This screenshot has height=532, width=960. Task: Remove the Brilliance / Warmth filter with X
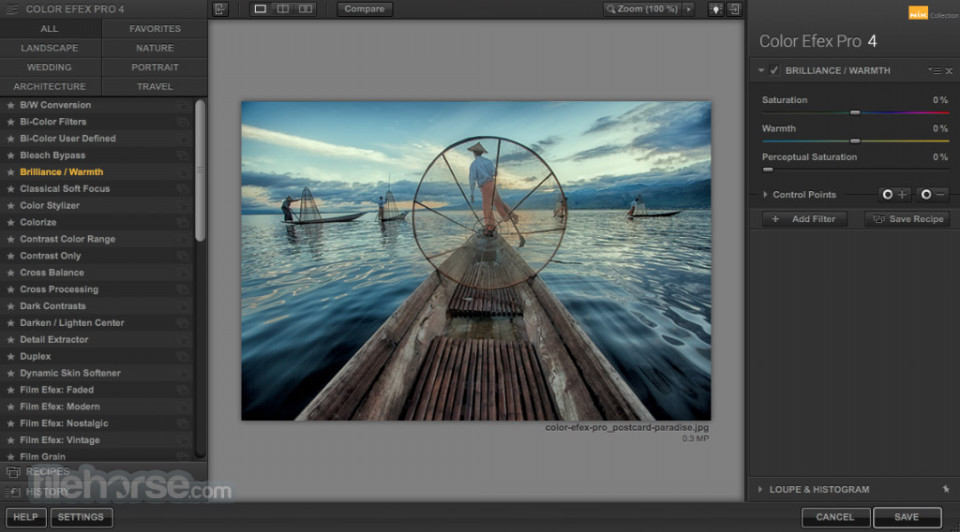(949, 71)
